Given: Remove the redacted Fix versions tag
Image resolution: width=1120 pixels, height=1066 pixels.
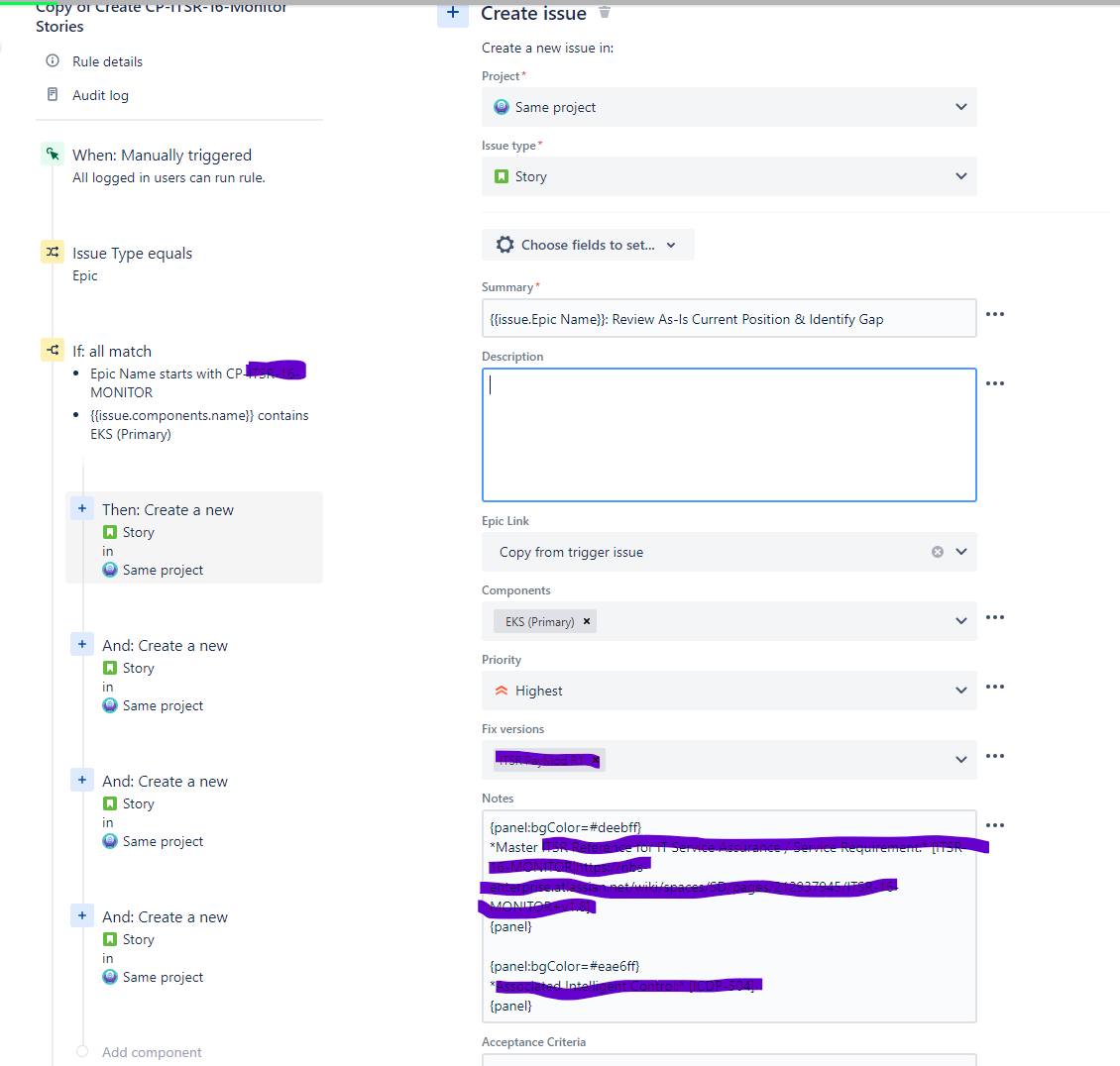Looking at the screenshot, I should pos(596,761).
